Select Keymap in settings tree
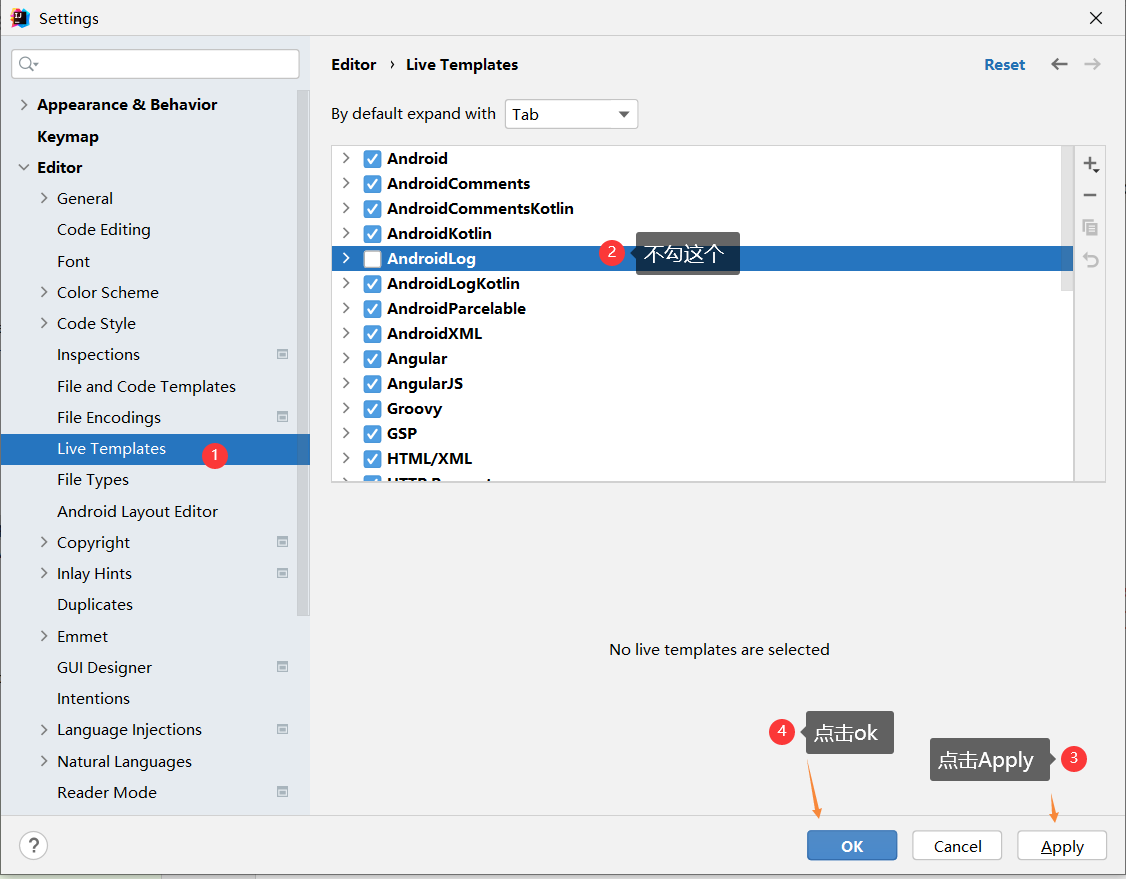The image size is (1126, 879). click(68, 136)
